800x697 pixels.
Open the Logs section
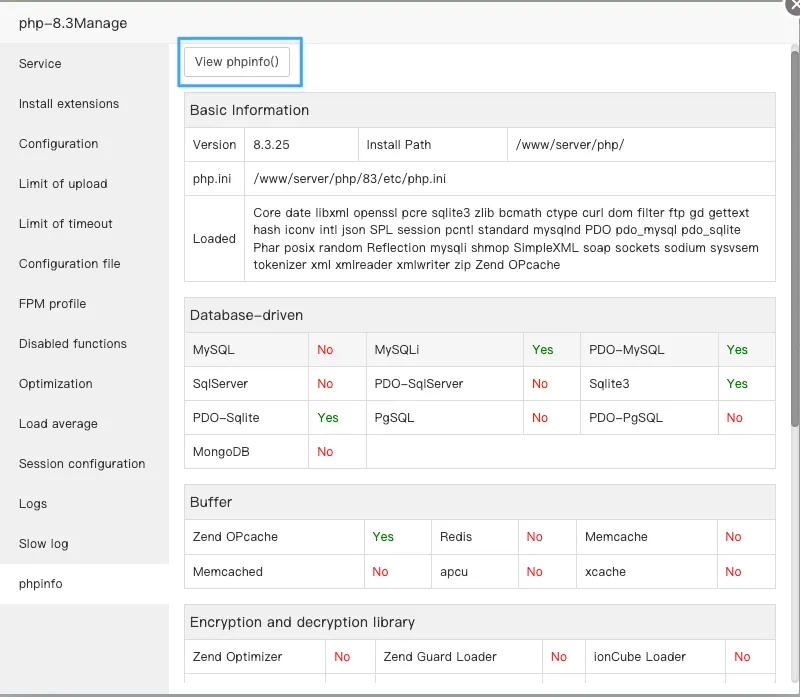tap(33, 504)
